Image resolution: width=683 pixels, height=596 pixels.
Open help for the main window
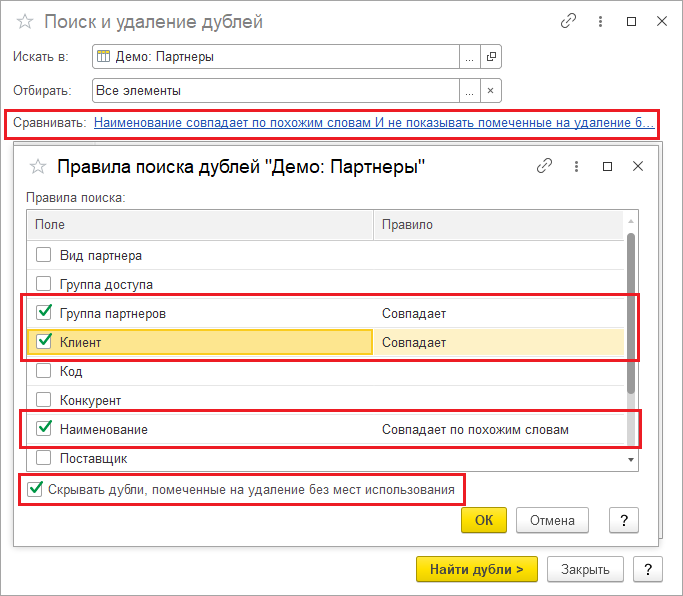point(648,569)
